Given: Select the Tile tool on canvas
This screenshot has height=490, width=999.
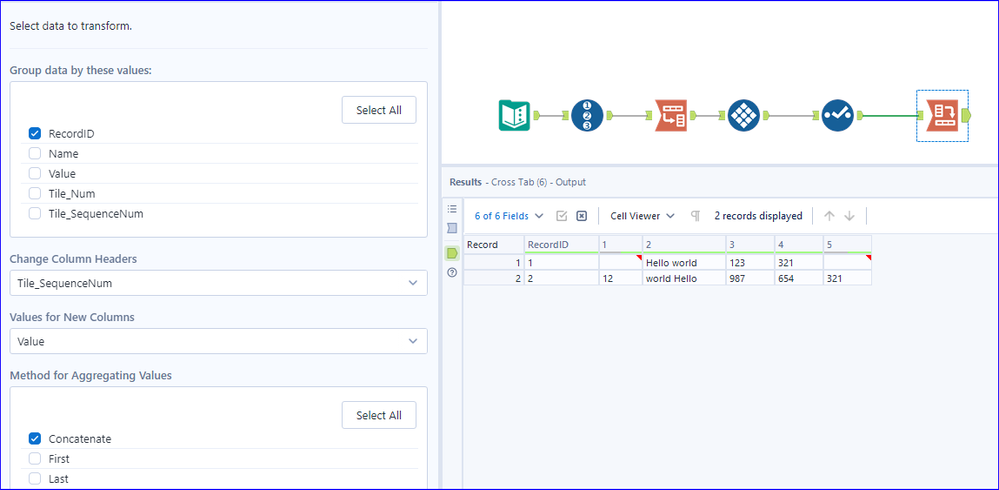Looking at the screenshot, I should [744, 115].
